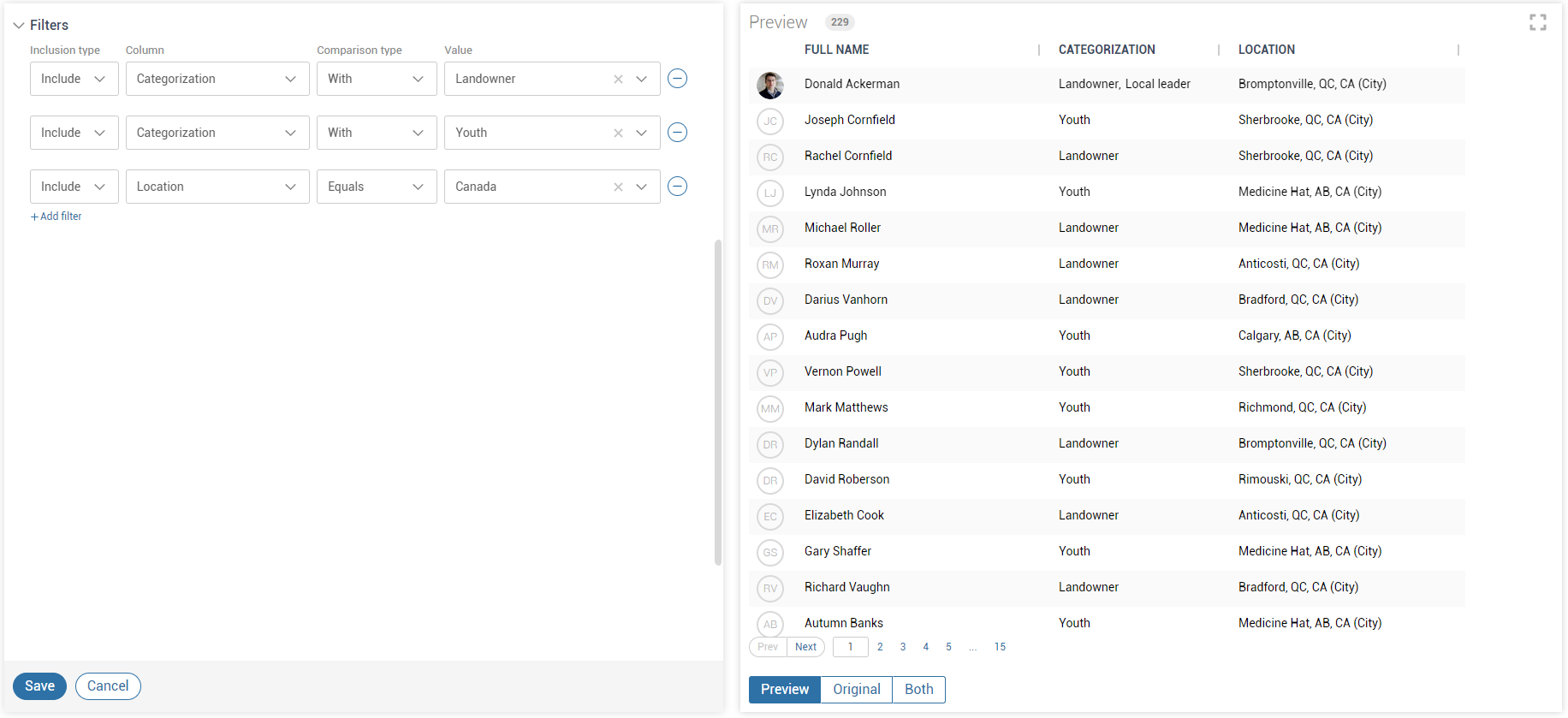Screen dimensions: 1568x718
Task: Expand the preview to fullscreen
Action: 1538,22
